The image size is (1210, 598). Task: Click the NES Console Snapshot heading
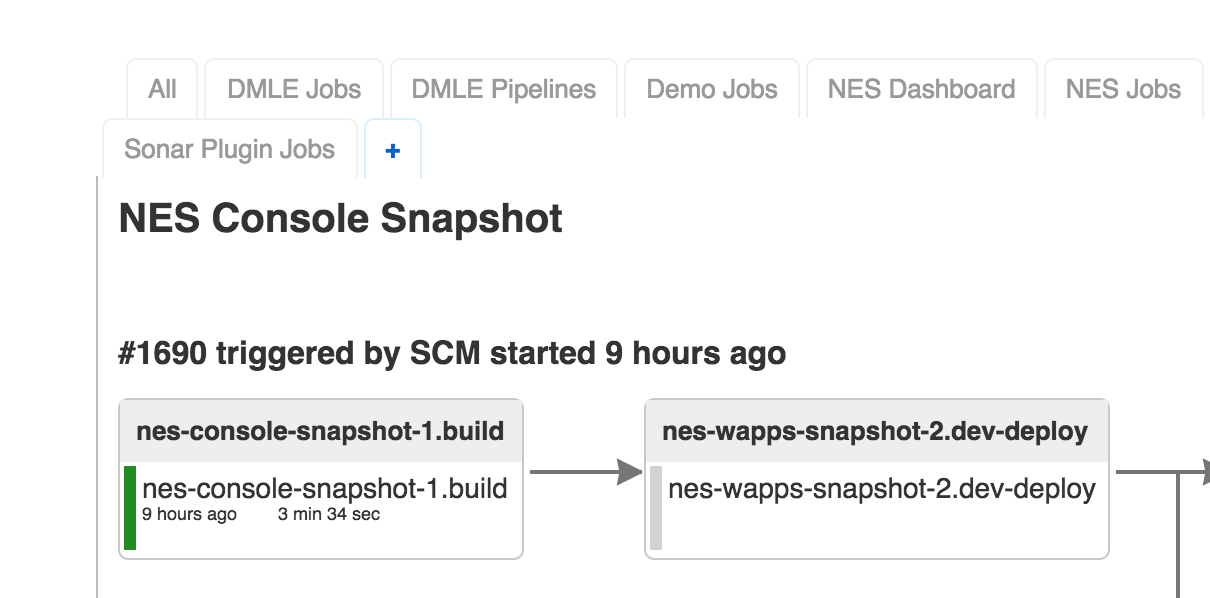[x=340, y=218]
